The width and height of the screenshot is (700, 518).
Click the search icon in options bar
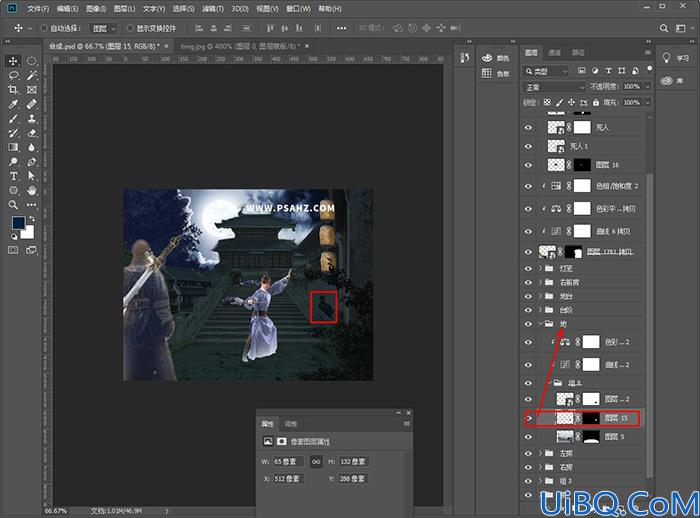click(664, 28)
